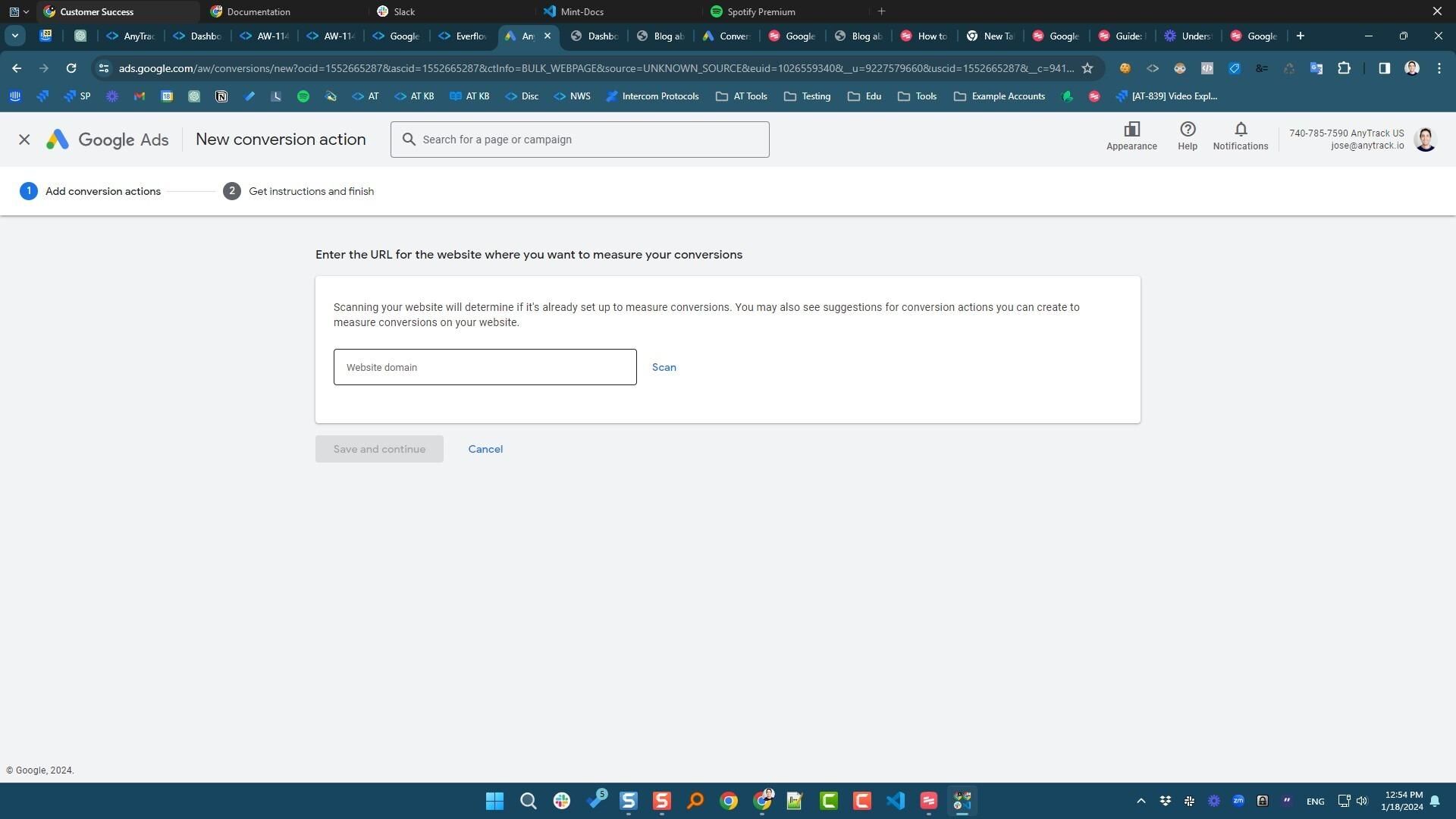
Task: Click the Cancel link
Action: pyautogui.click(x=485, y=449)
